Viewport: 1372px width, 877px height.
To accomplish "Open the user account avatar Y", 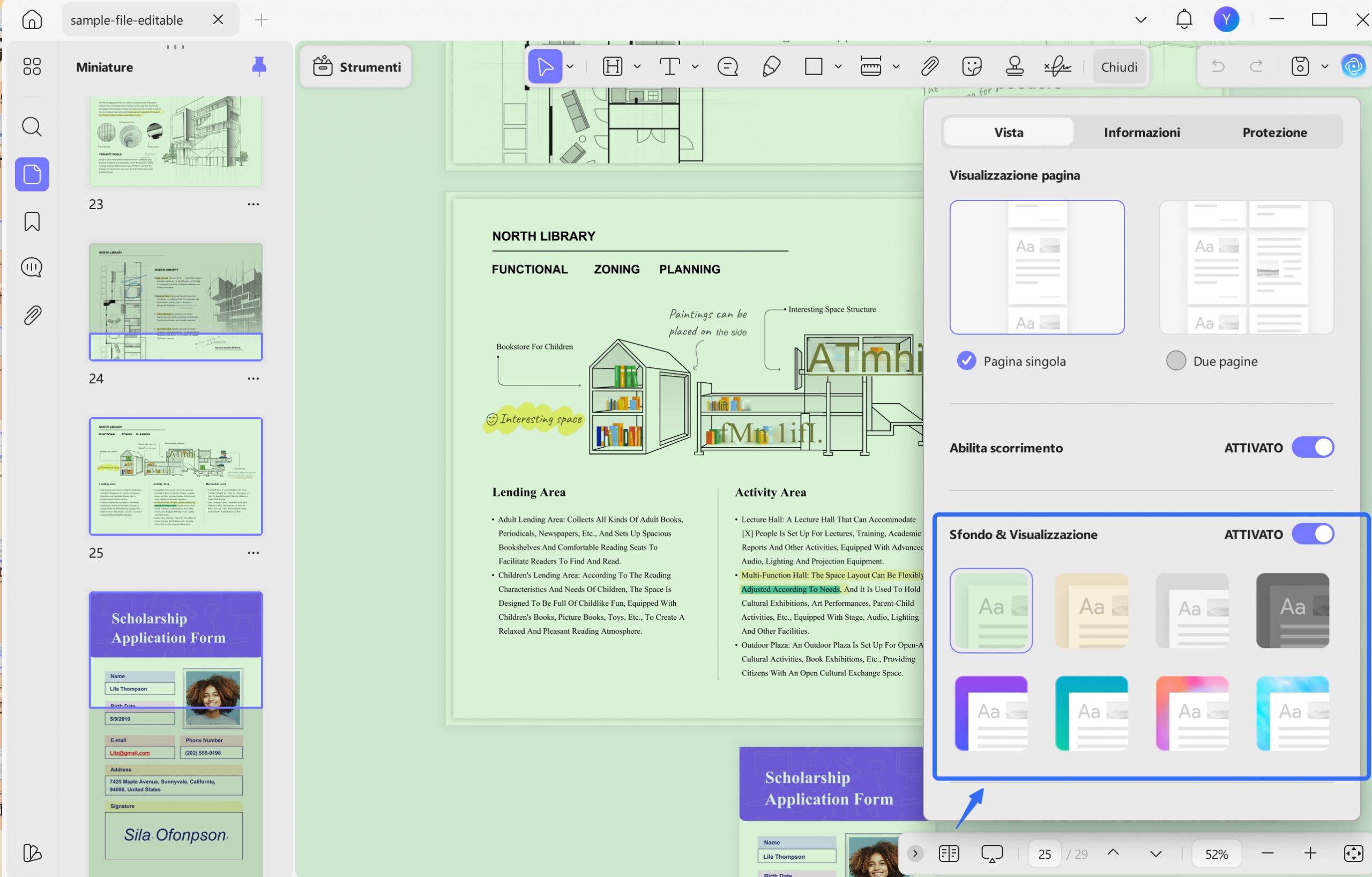I will click(1227, 19).
